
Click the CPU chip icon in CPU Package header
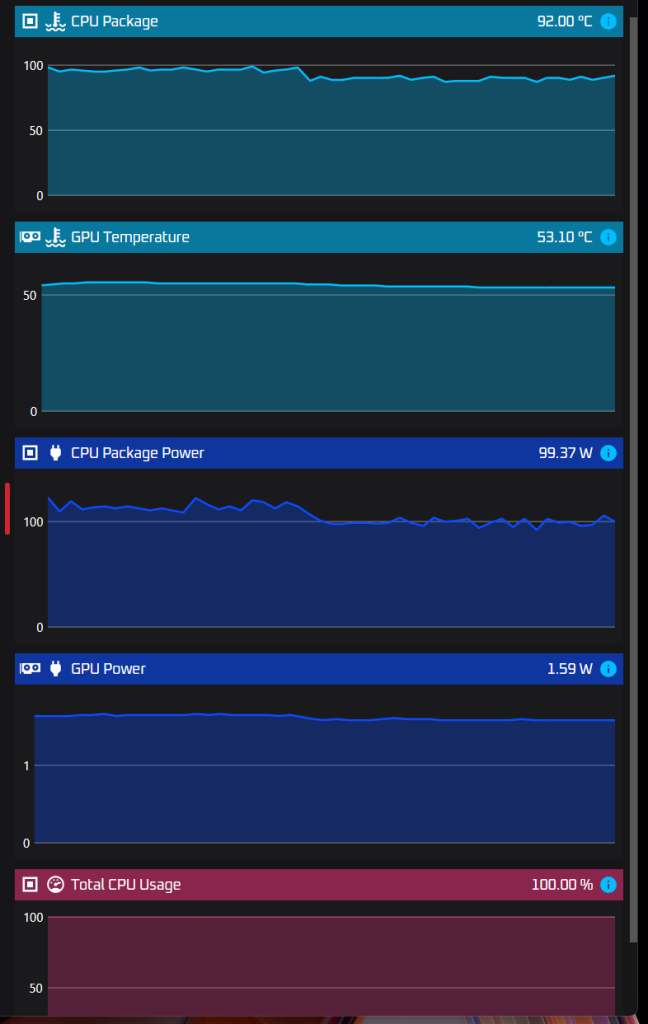(x=30, y=21)
